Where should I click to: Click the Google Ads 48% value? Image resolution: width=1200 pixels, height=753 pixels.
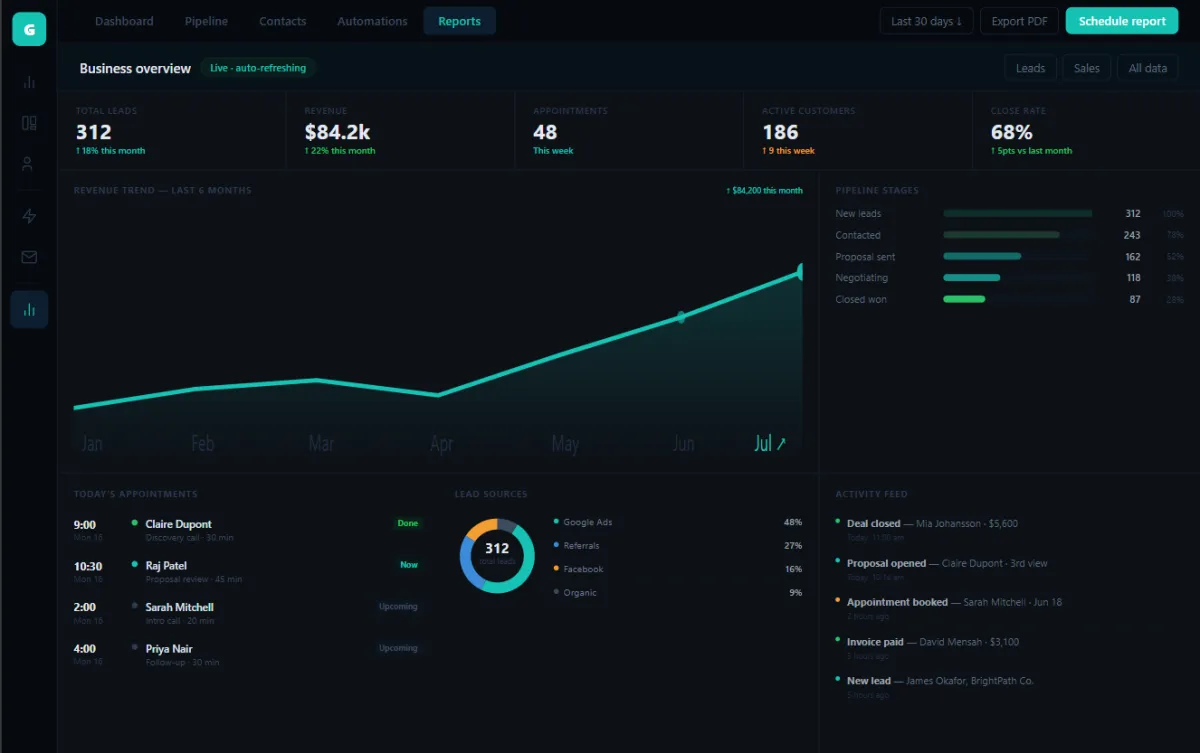point(793,522)
